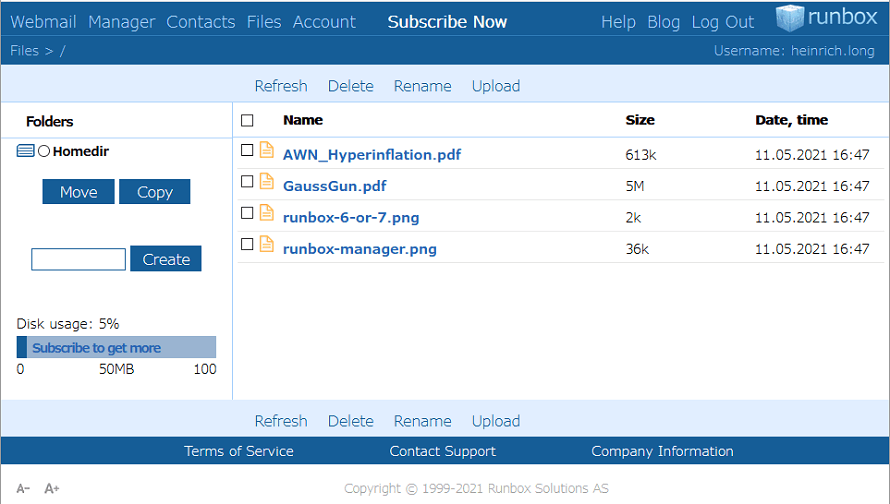
Task: Click the Username: heinrich.long text
Action: [x=794, y=51]
